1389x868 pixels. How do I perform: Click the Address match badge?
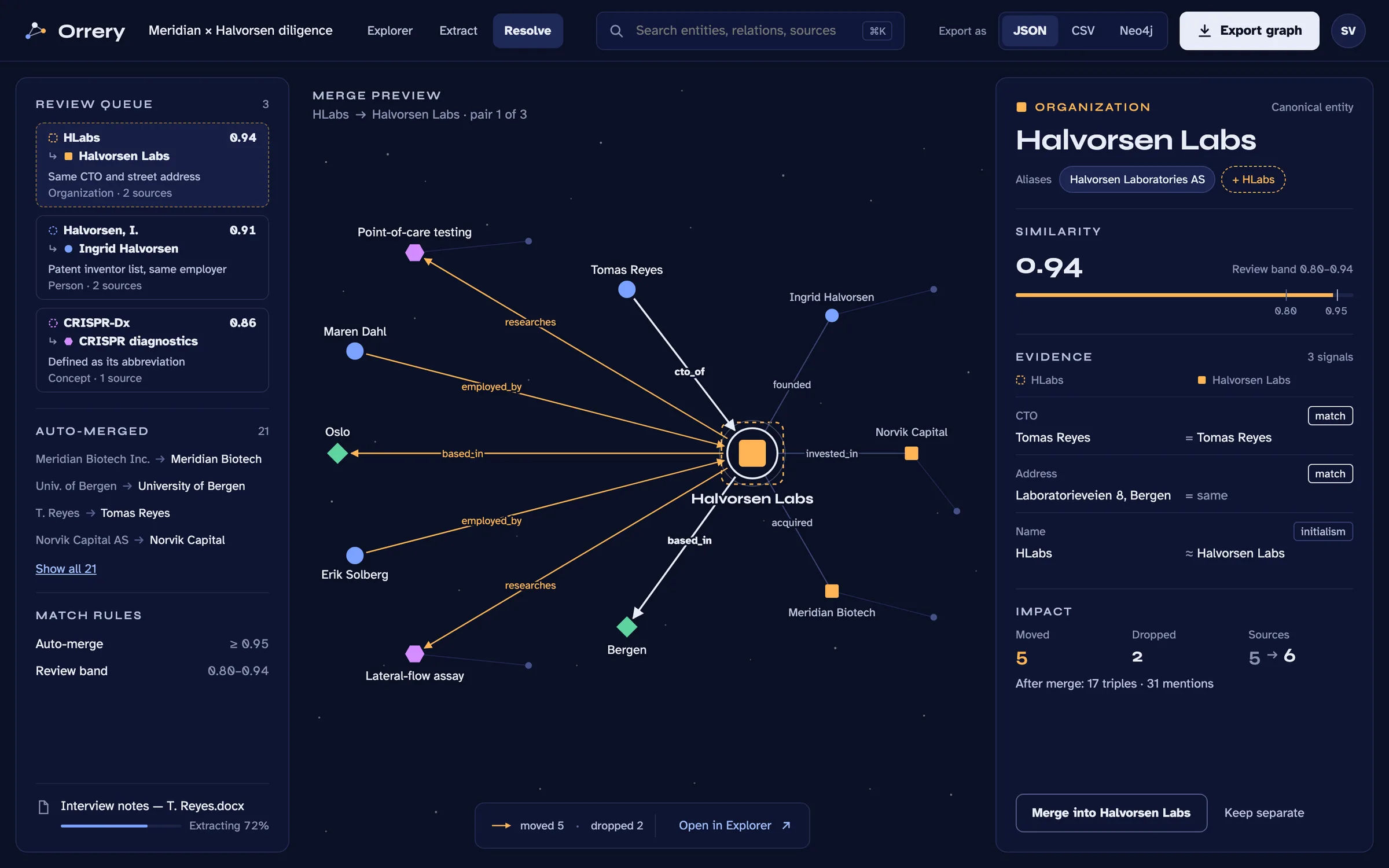pos(1330,474)
